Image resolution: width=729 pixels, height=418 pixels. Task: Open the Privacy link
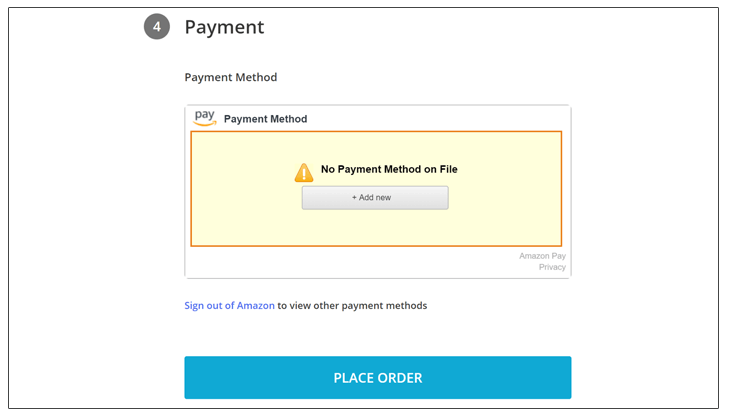(x=552, y=267)
